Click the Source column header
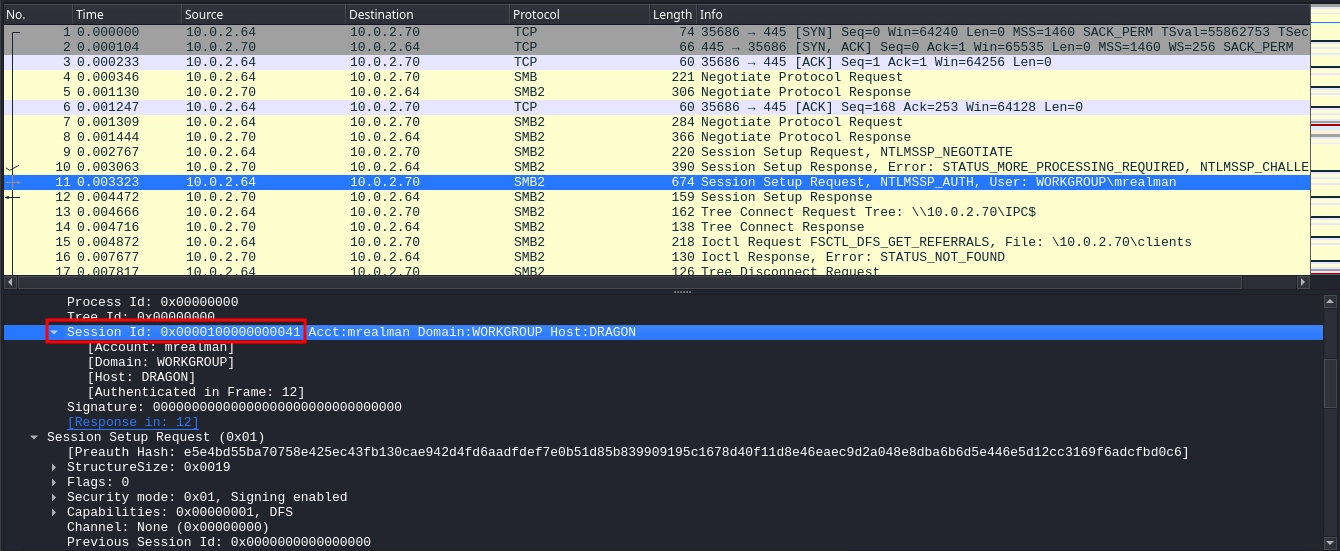 pyautogui.click(x=262, y=15)
